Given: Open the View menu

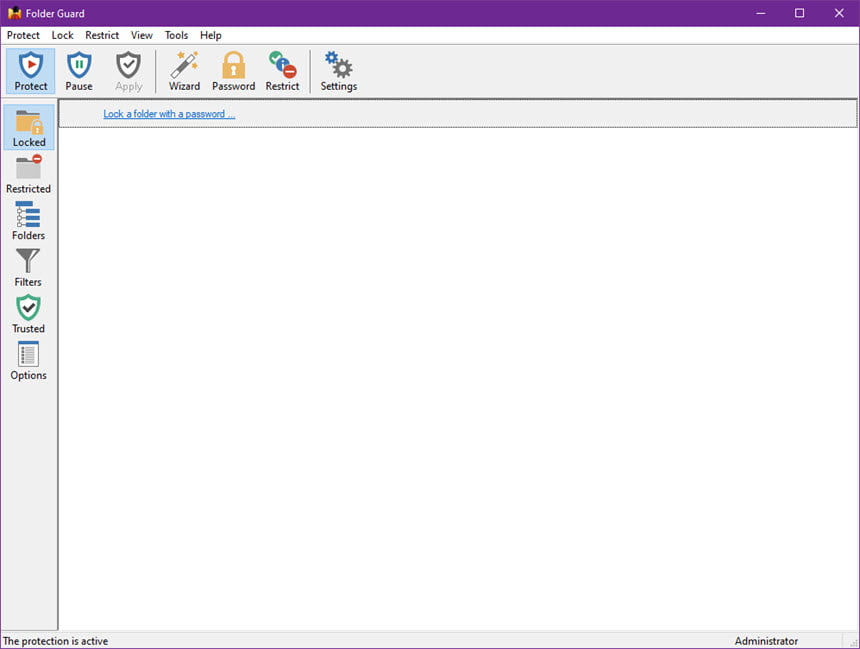Looking at the screenshot, I should [x=142, y=35].
